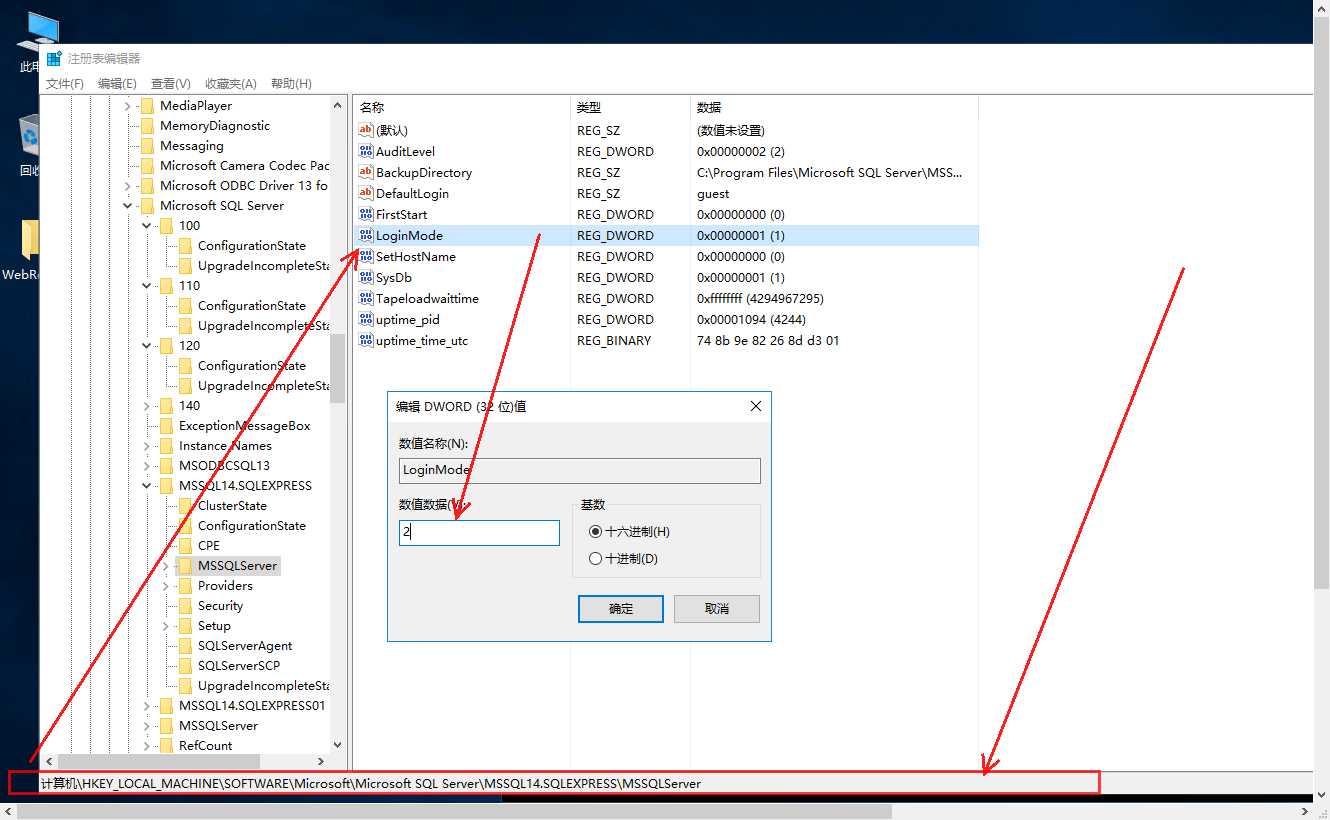
Task: Click the SetHostName DWORD icon
Action: [366, 256]
